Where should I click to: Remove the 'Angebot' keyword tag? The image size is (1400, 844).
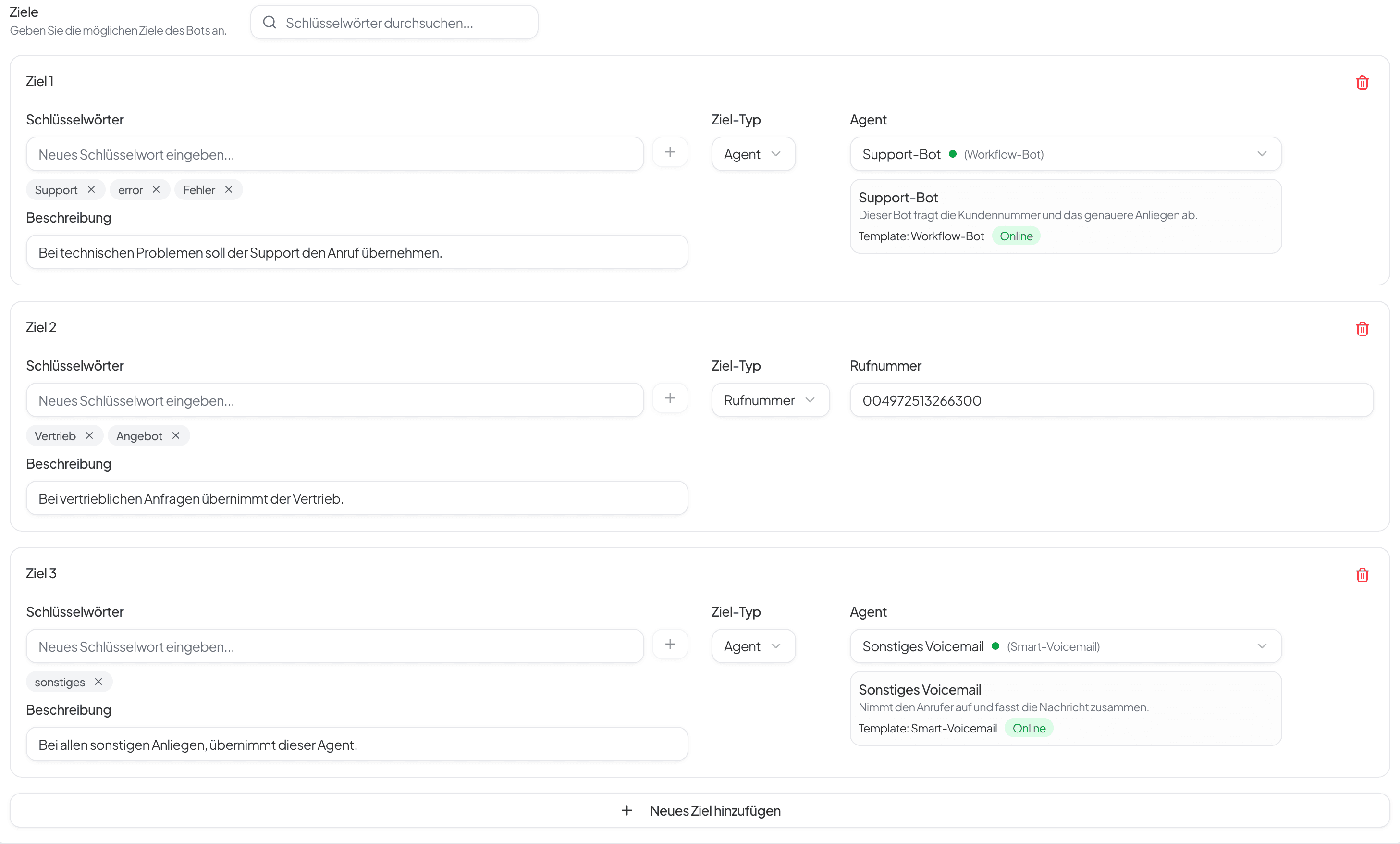175,436
